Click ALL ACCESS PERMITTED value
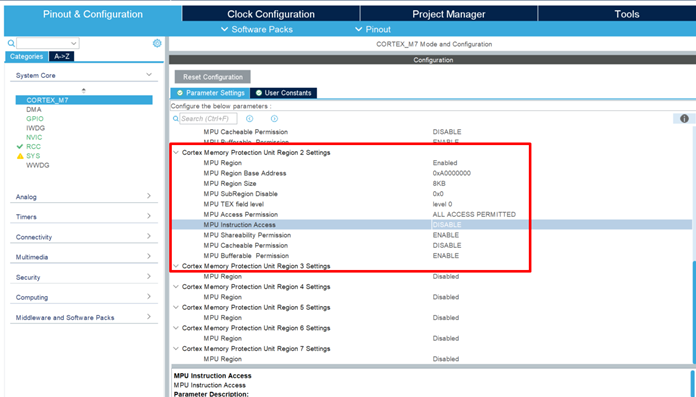 click(474, 214)
